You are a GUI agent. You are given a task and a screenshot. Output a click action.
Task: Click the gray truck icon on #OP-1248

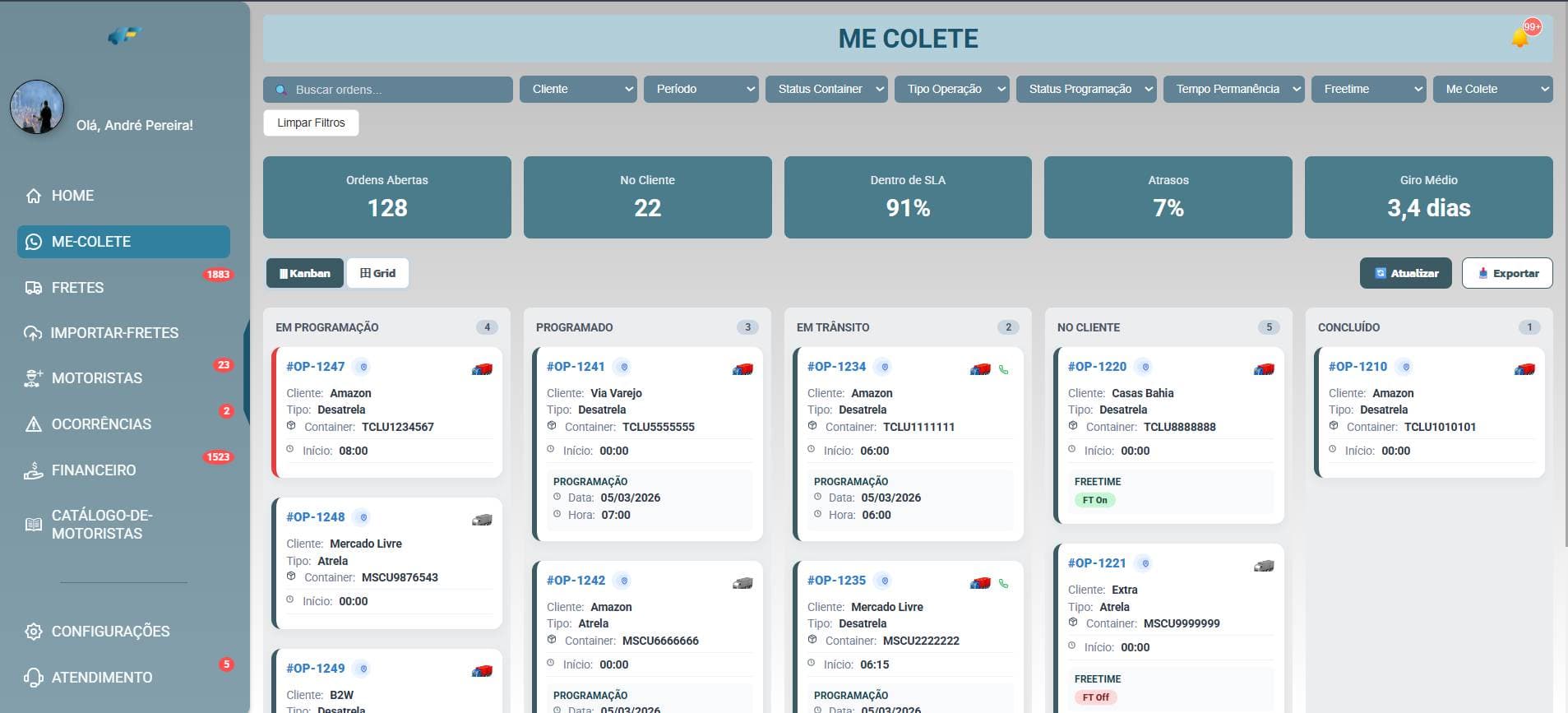pyautogui.click(x=482, y=520)
